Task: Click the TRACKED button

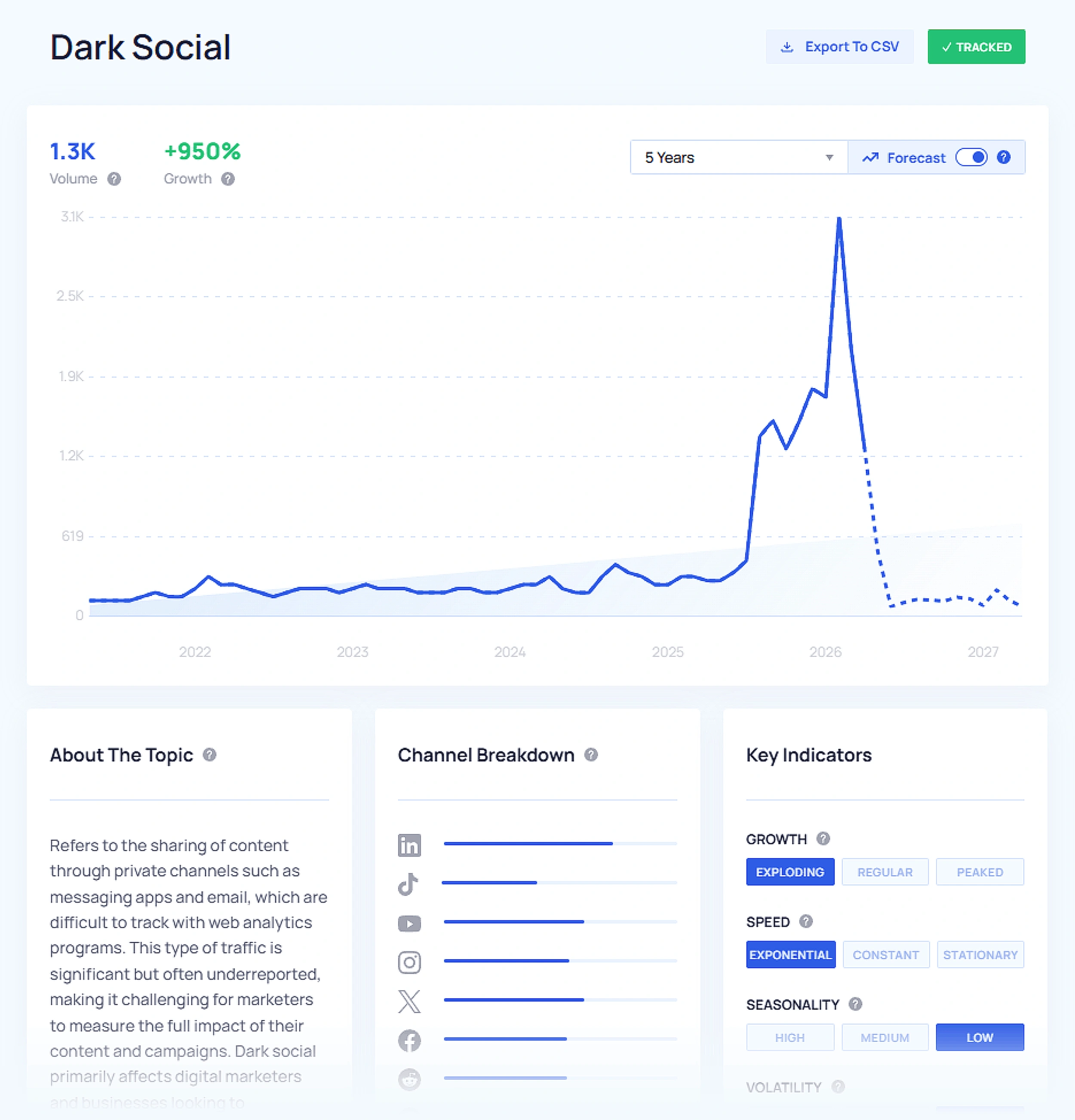Action: click(x=976, y=46)
